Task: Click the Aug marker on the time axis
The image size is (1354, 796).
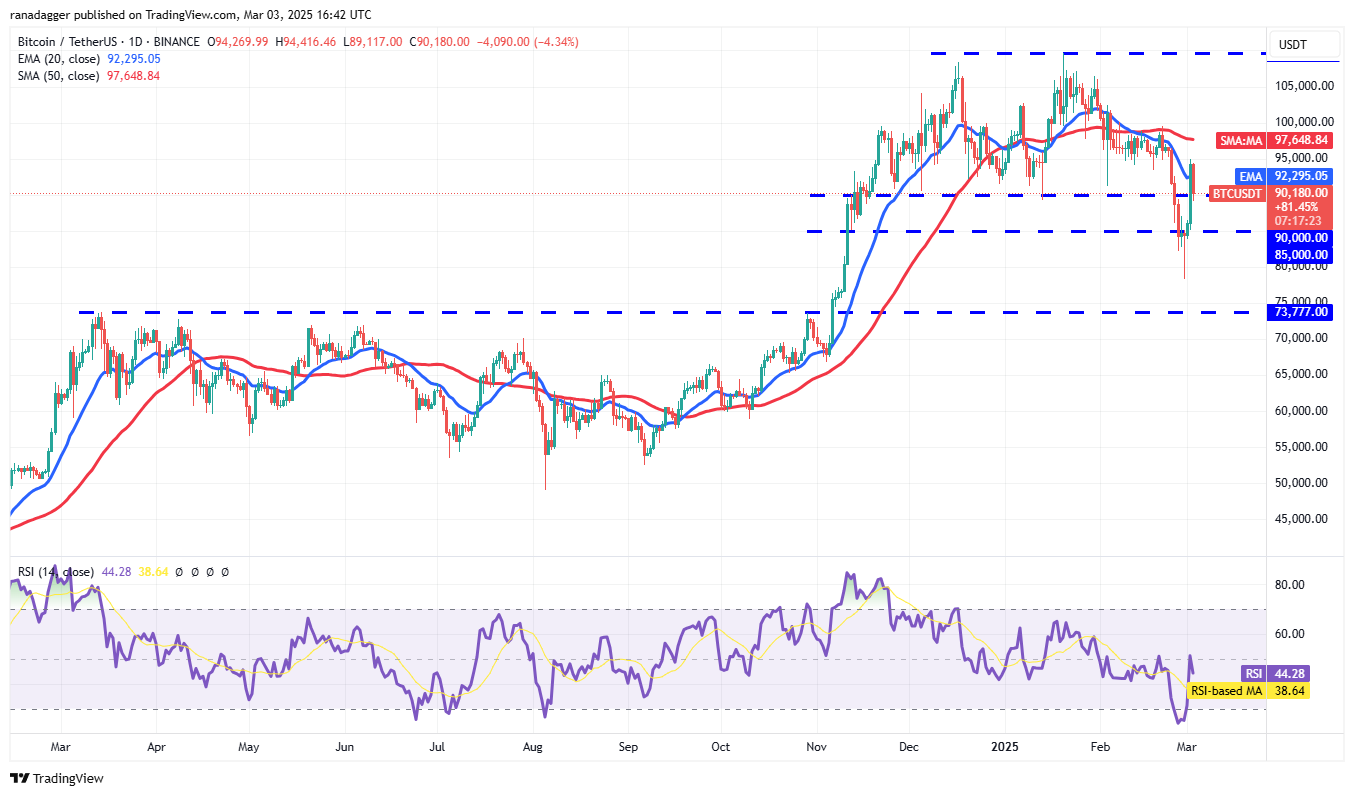Action: 533,746
